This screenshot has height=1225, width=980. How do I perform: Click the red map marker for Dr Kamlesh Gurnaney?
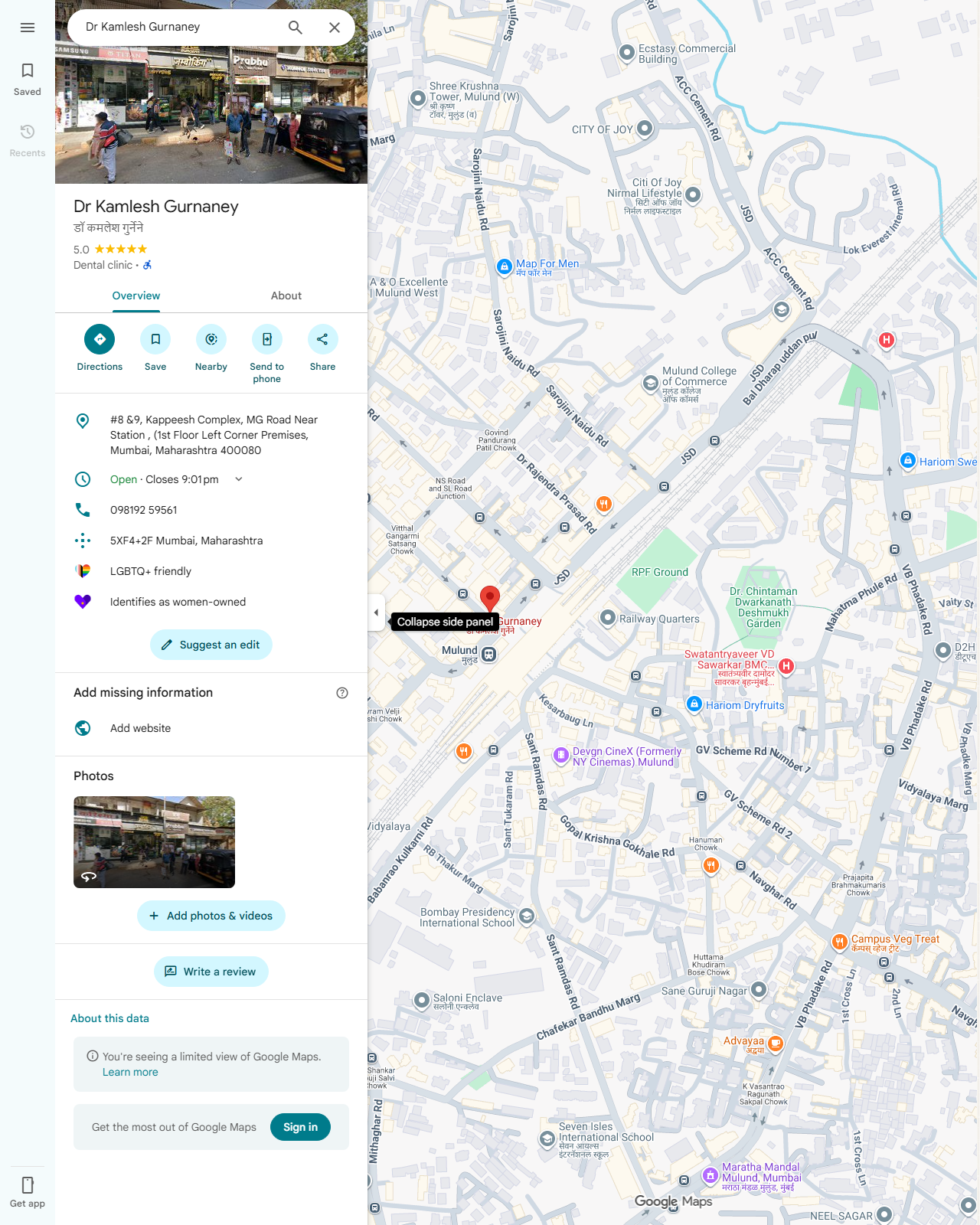[490, 599]
